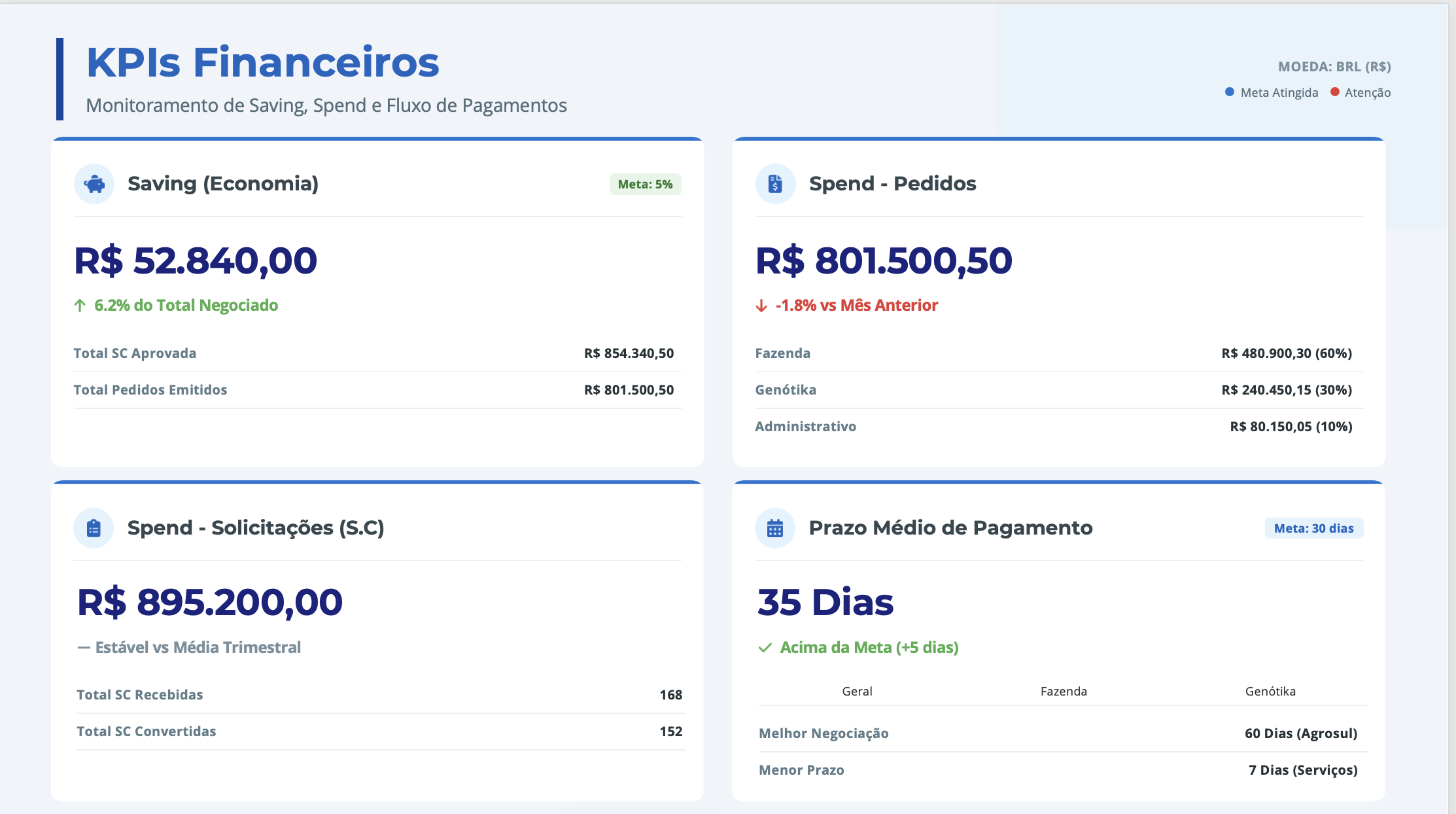Select the Geral tab in payment card
1456x814 pixels.
click(x=857, y=692)
